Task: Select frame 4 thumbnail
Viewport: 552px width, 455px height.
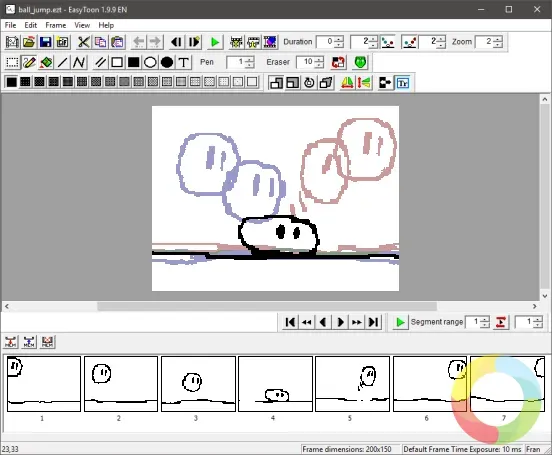Action: pyautogui.click(x=275, y=384)
